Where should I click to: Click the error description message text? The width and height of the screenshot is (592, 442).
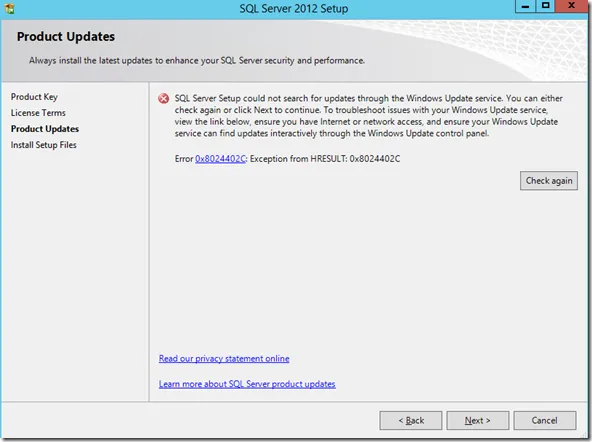368,116
